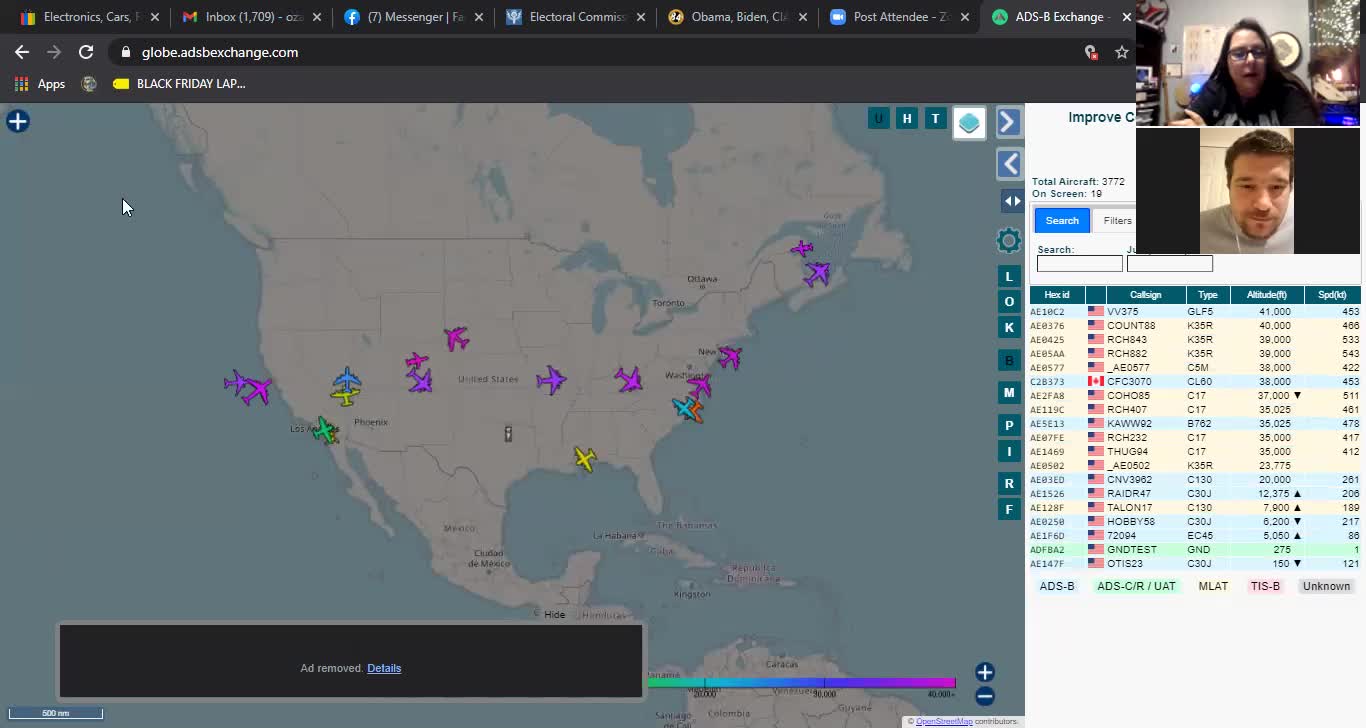Select aircraft row COUNT88
Image resolution: width=1366 pixels, height=728 pixels.
1195,325
